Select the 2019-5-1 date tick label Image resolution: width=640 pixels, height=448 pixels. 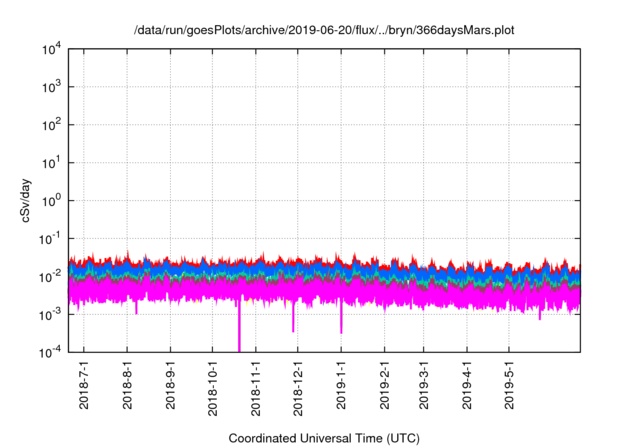tap(509, 386)
